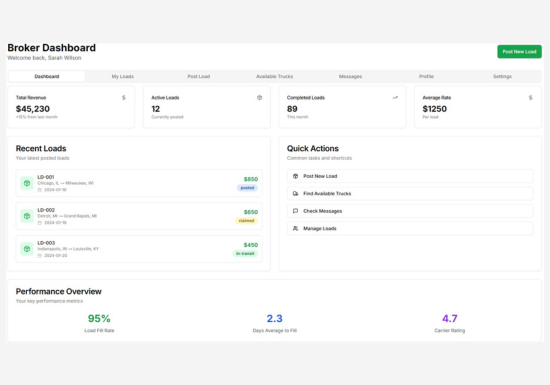Click the $450 rate on LD-003
The height and width of the screenshot is (385, 550).
click(x=251, y=245)
